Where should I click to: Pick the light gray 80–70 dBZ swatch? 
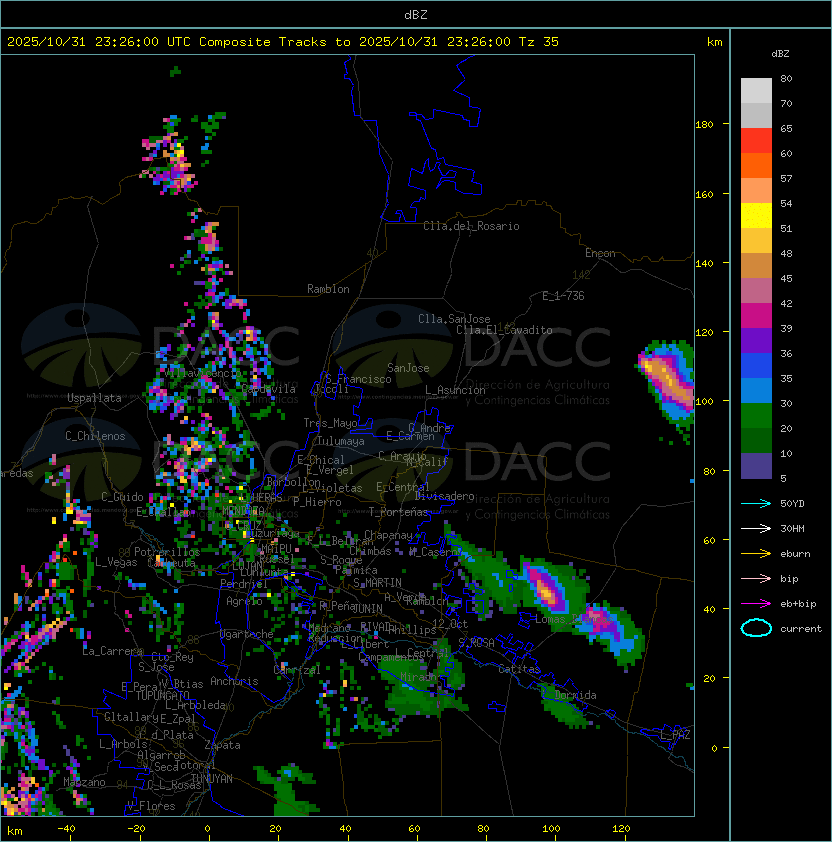(756, 90)
